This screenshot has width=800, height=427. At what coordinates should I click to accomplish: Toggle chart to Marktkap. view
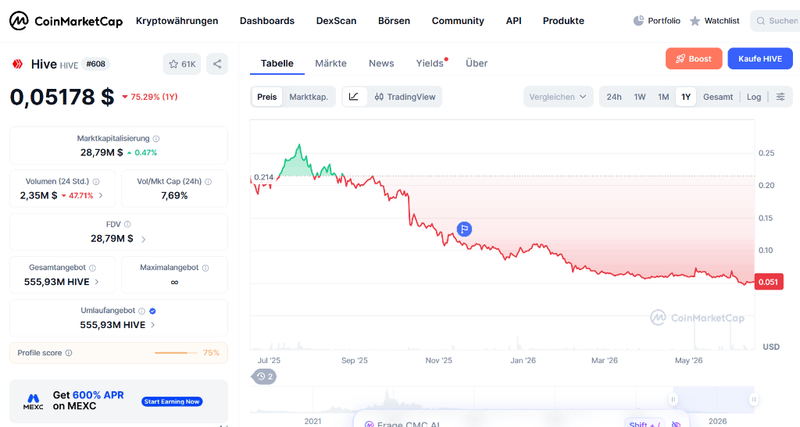point(308,97)
